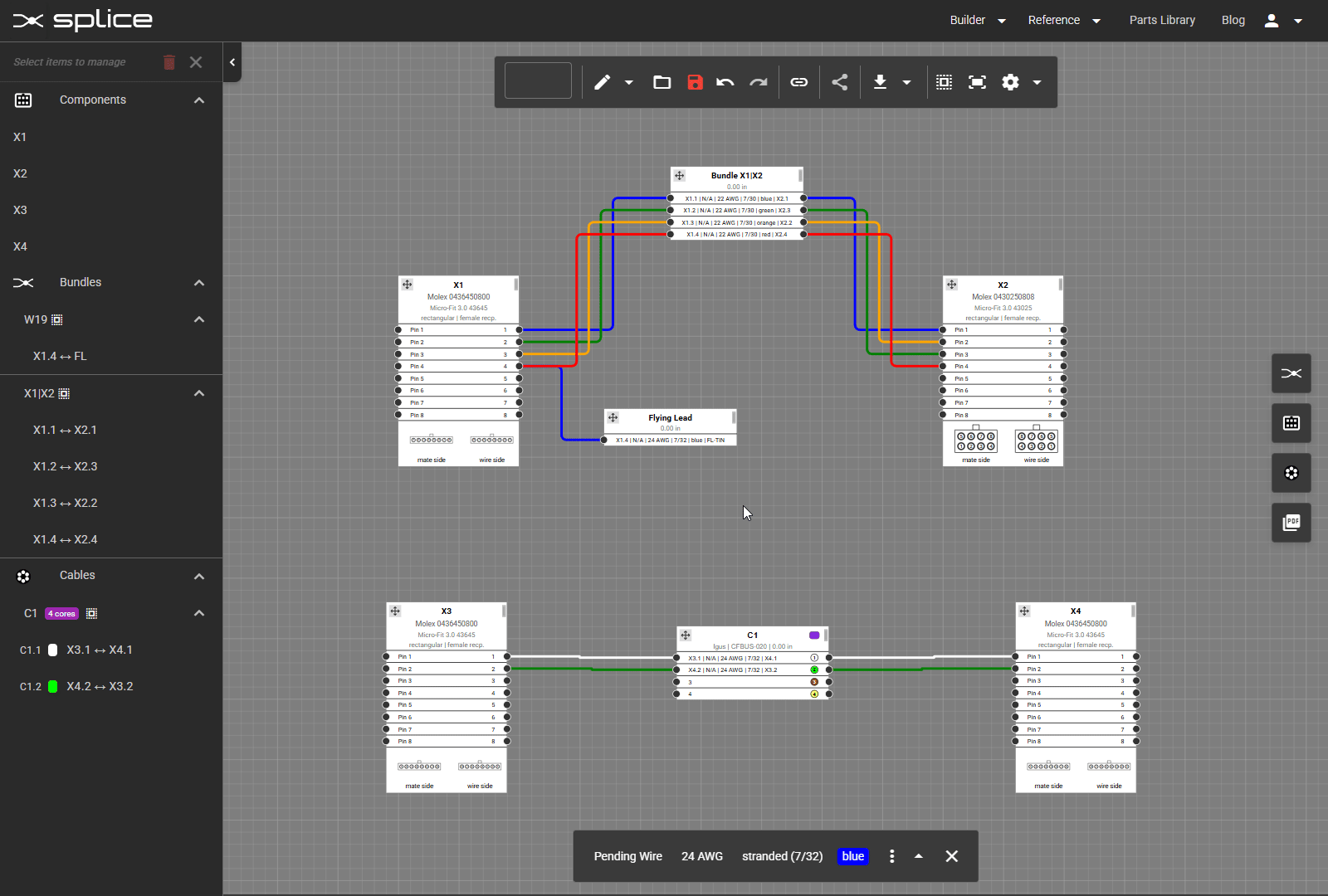The image size is (1328, 896).
Task: Dismiss the Pending Wire bar
Action: pos(951,856)
